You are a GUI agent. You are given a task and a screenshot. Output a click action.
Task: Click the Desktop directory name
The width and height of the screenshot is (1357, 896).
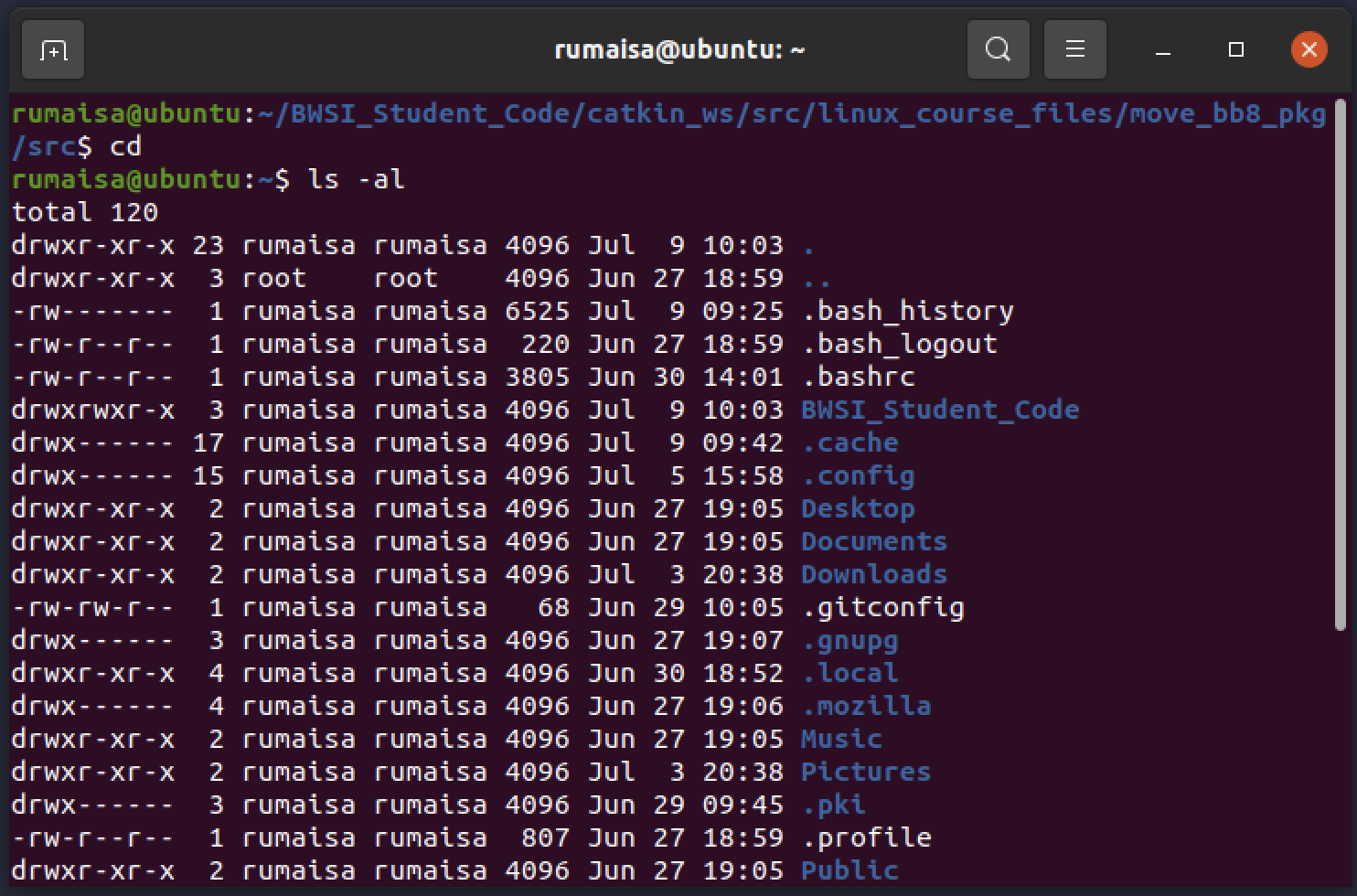(858, 508)
